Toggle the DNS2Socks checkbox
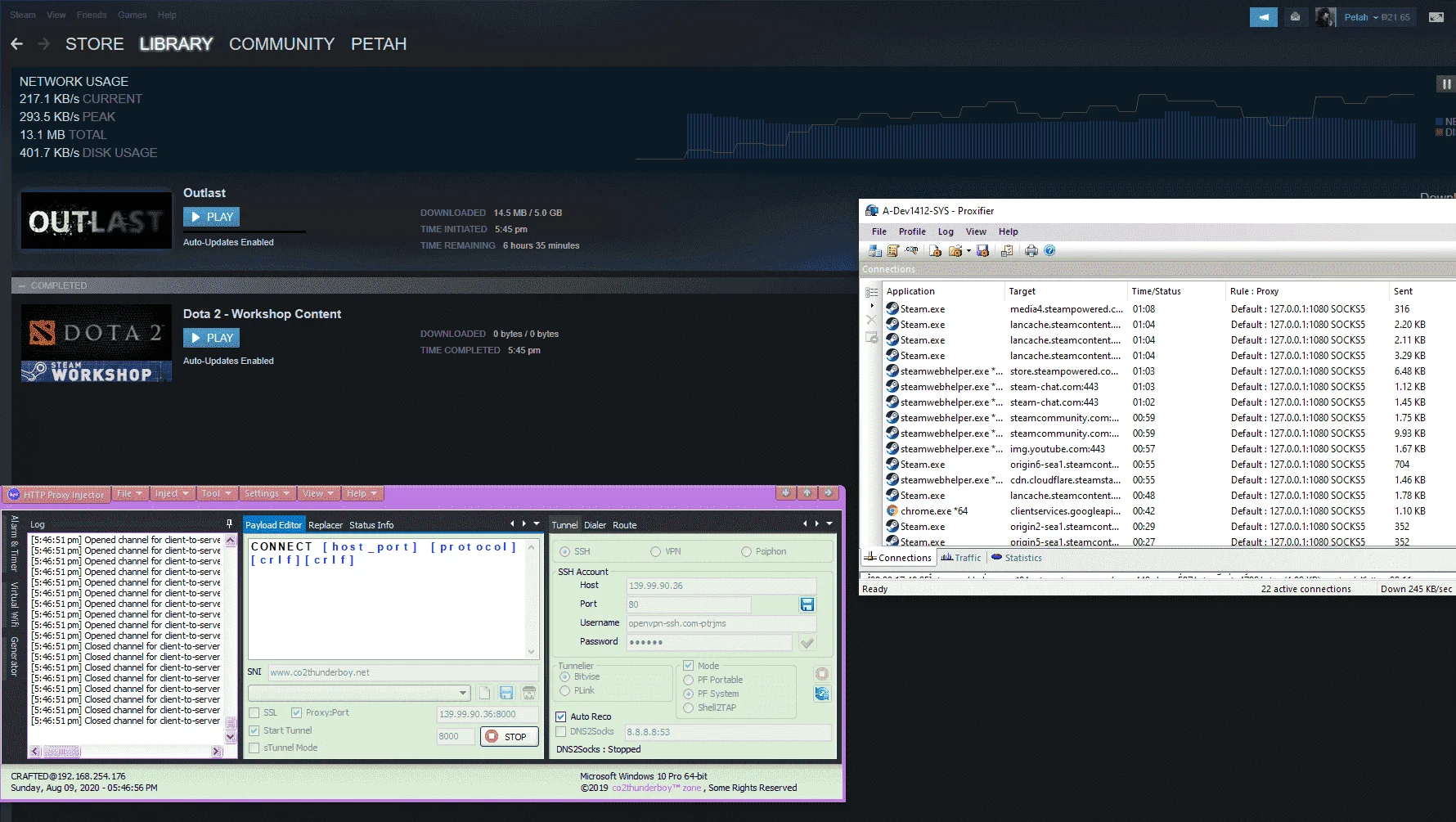This screenshot has width=1456, height=822. tap(561, 731)
